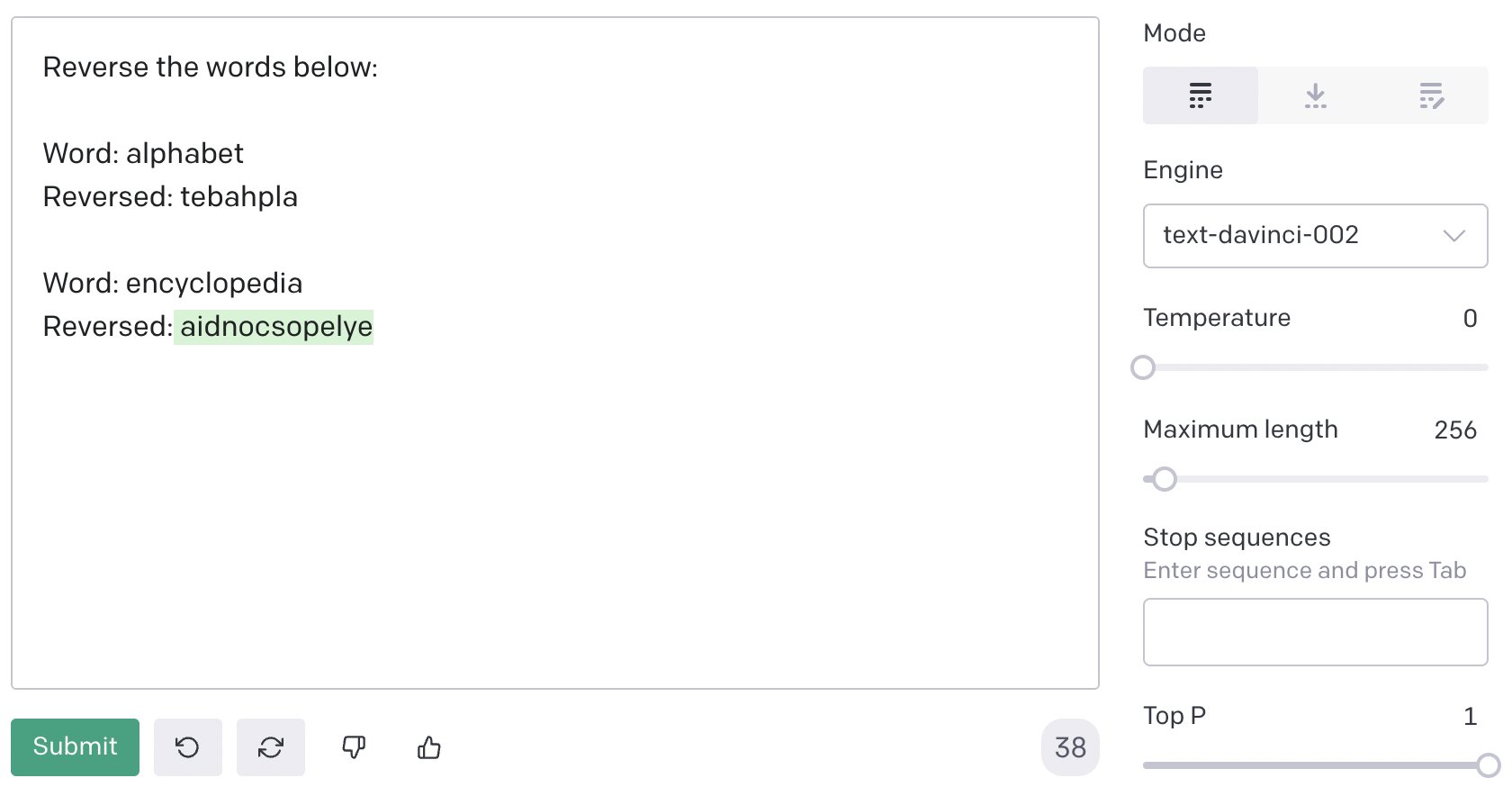The image size is (1512, 796).
Task: Click the Maximum length value 256
Action: point(1455,430)
